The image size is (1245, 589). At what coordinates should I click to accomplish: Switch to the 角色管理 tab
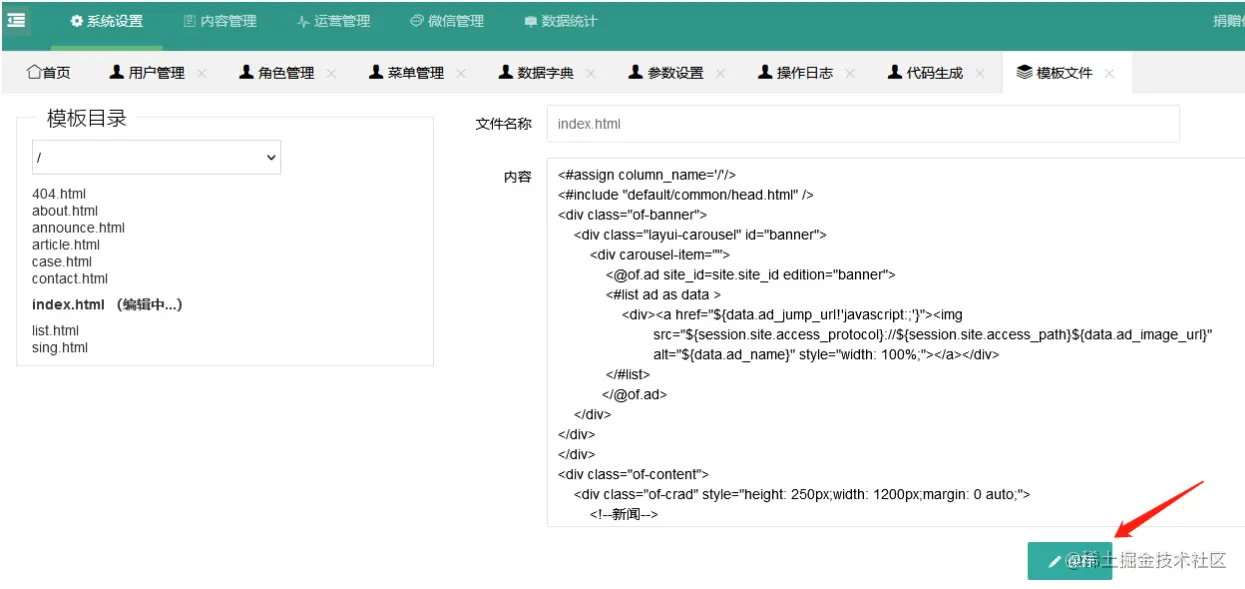pyautogui.click(x=277, y=73)
